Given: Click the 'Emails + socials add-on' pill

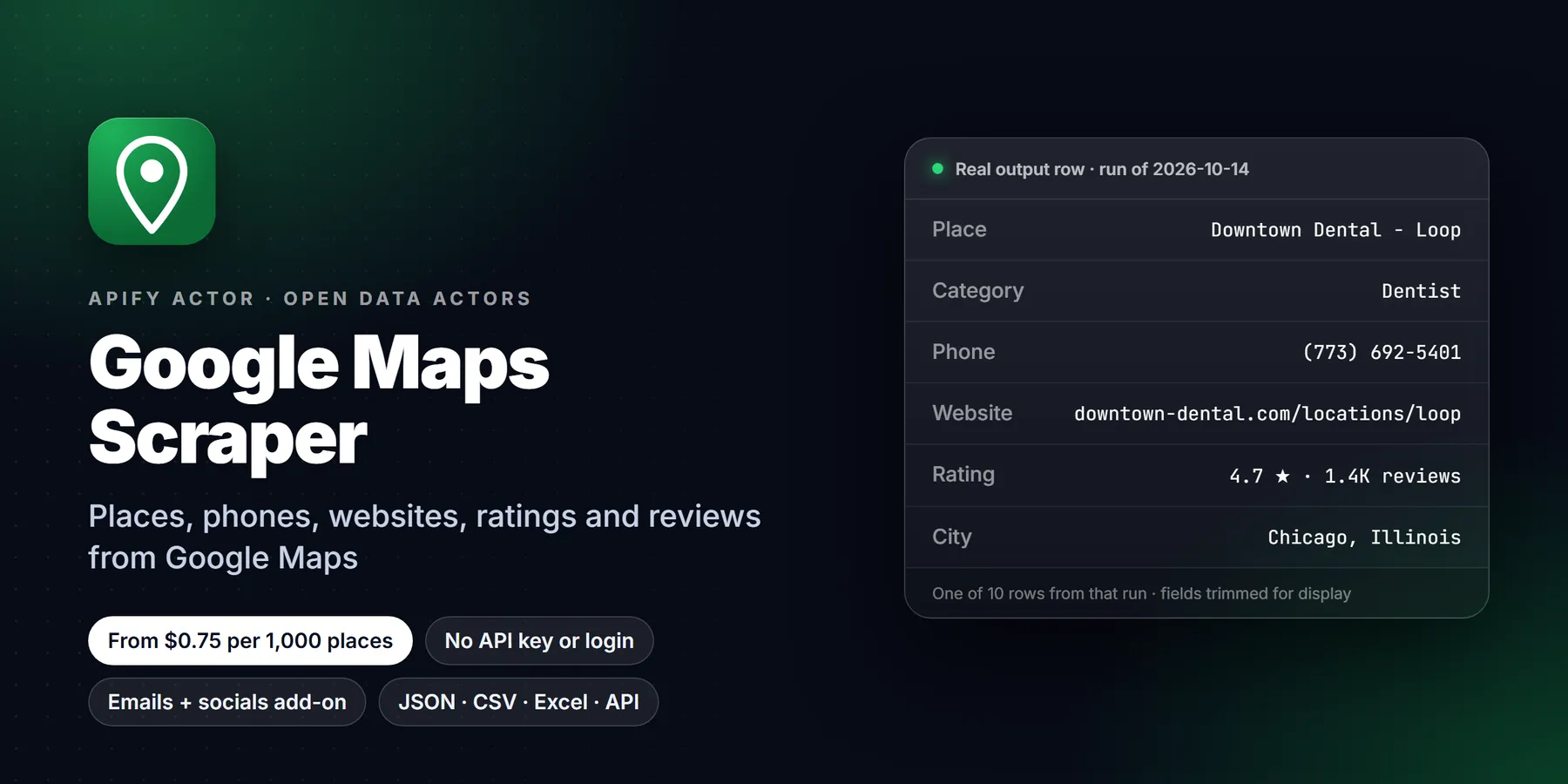Looking at the screenshot, I should (x=226, y=702).
